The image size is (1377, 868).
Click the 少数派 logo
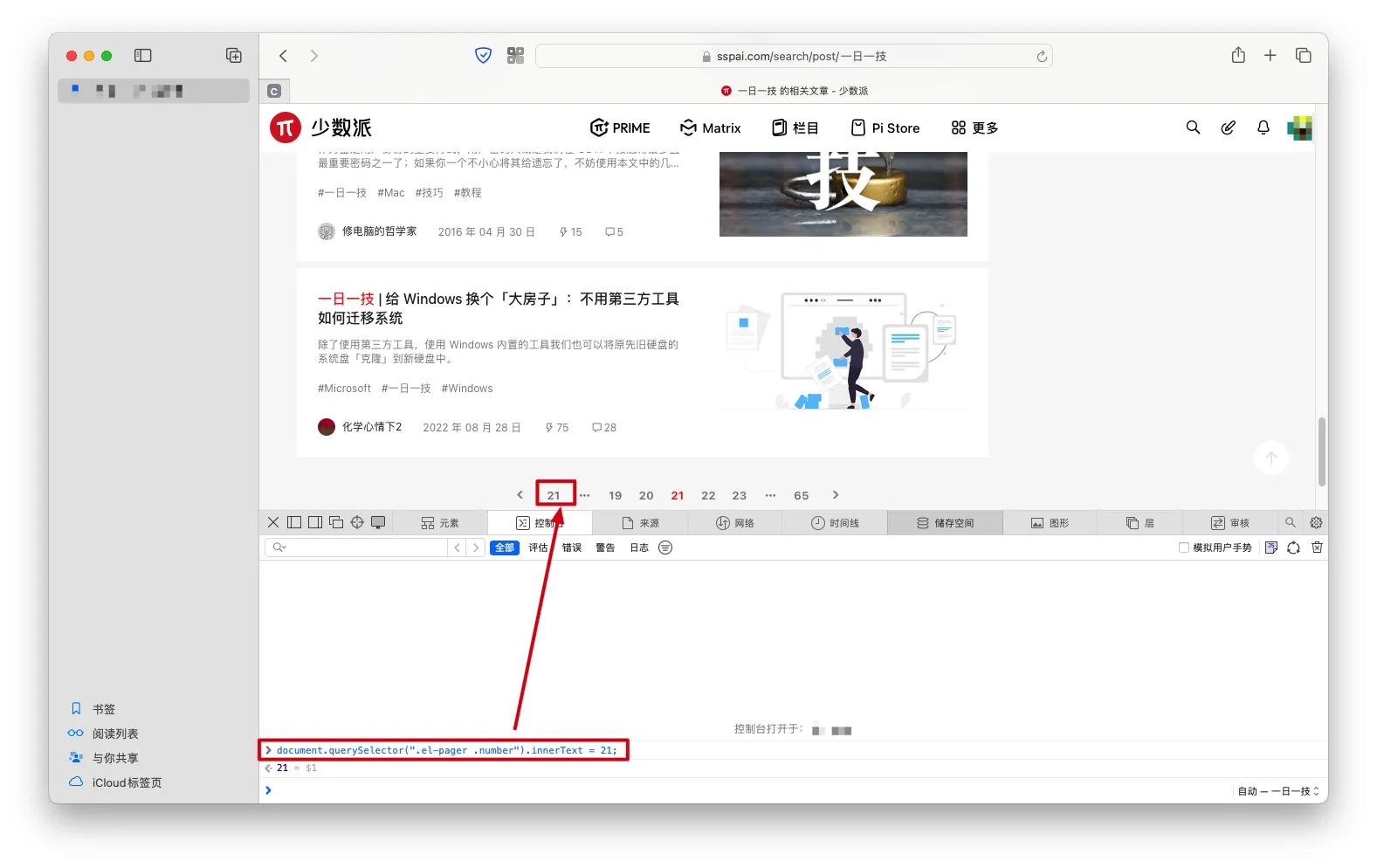[x=320, y=127]
